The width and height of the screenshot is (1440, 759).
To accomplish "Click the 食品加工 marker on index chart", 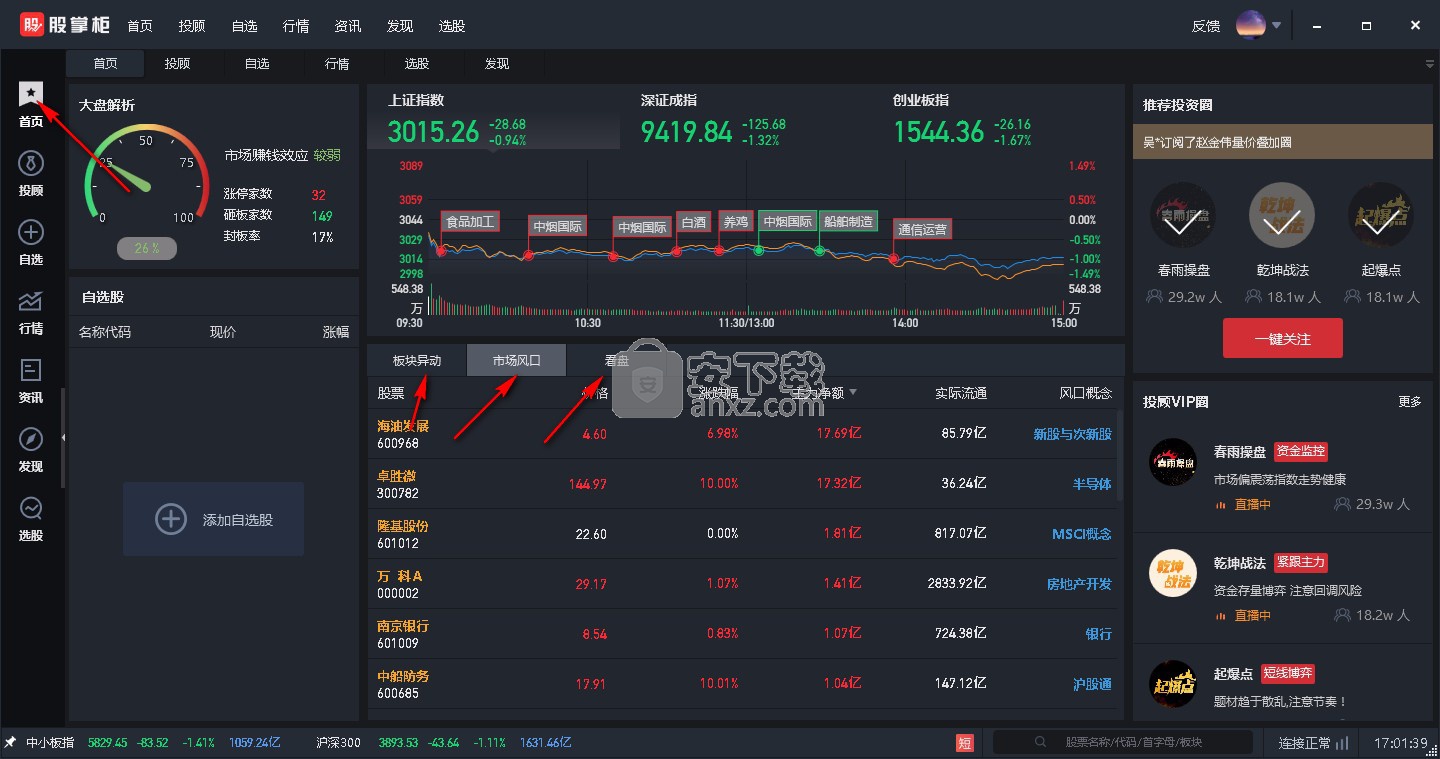I will click(x=470, y=222).
